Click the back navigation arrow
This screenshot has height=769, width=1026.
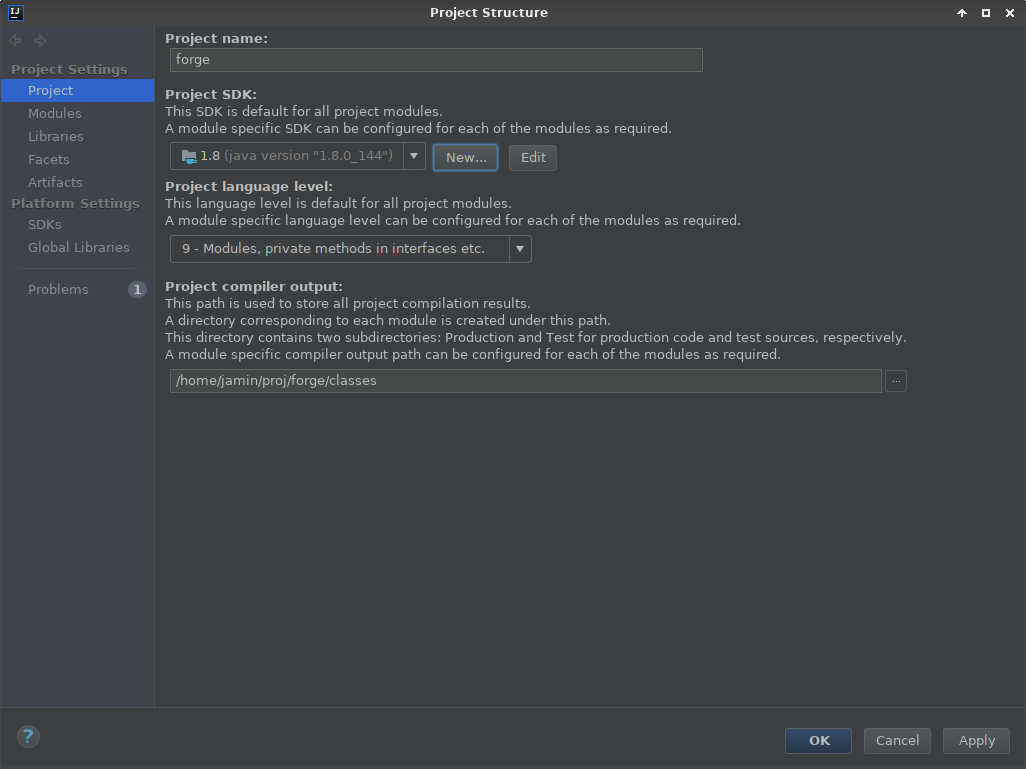pyautogui.click(x=15, y=41)
